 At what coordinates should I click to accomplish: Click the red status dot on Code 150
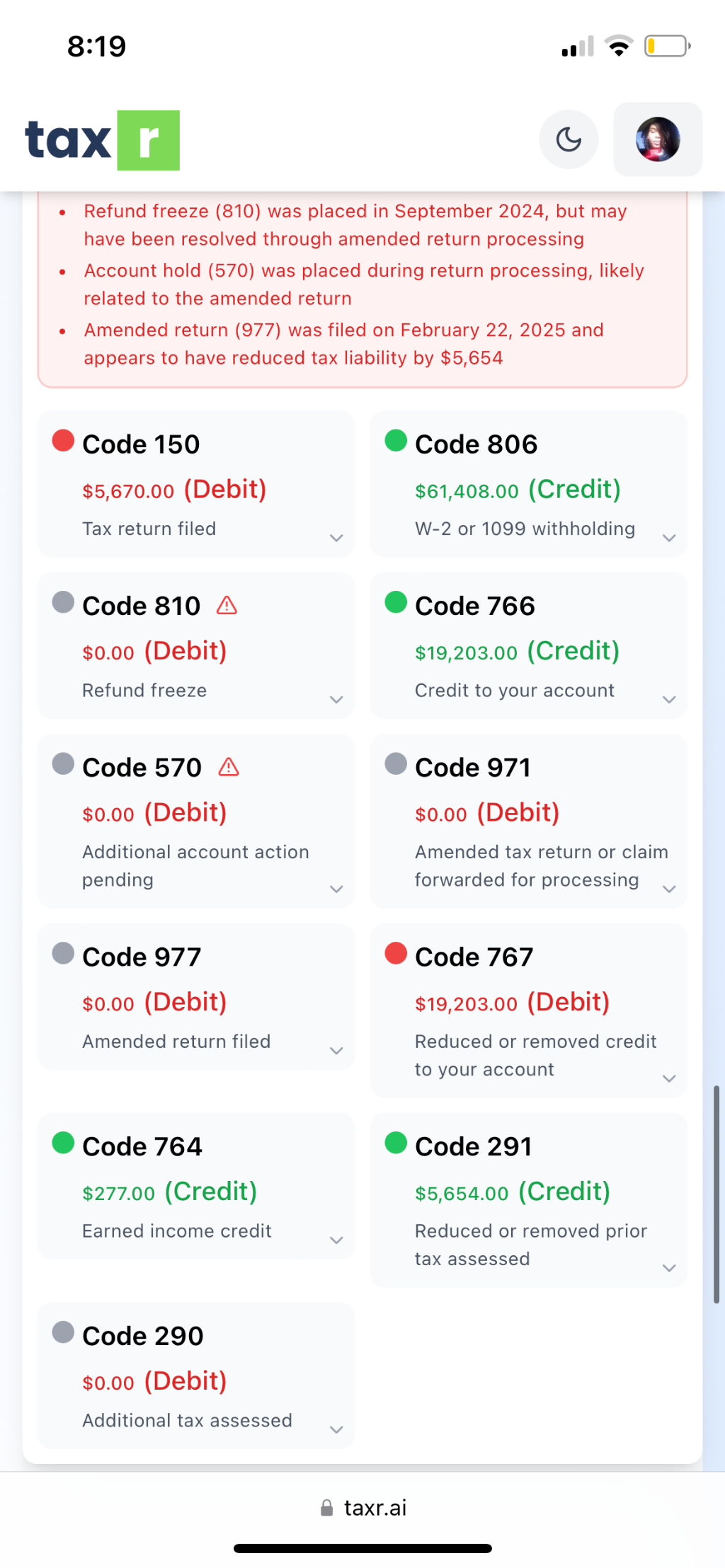(x=63, y=441)
